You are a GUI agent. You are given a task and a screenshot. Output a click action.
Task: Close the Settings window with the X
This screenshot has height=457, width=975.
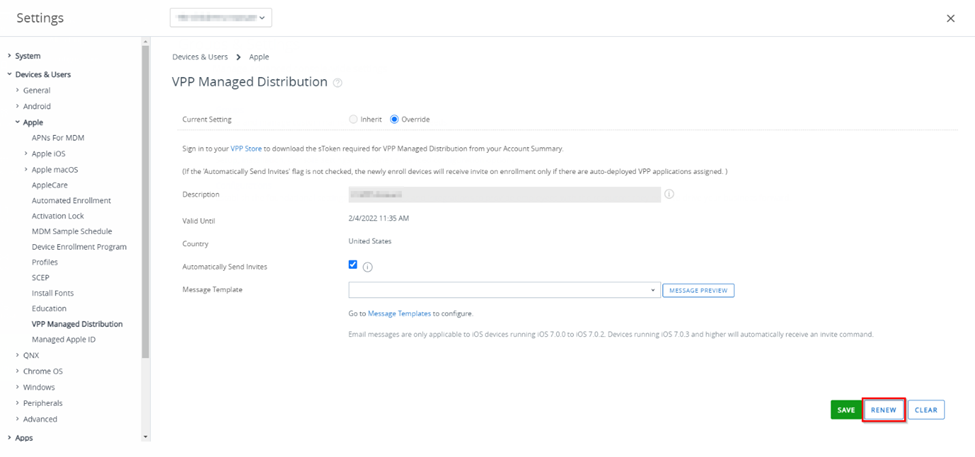[950, 19]
